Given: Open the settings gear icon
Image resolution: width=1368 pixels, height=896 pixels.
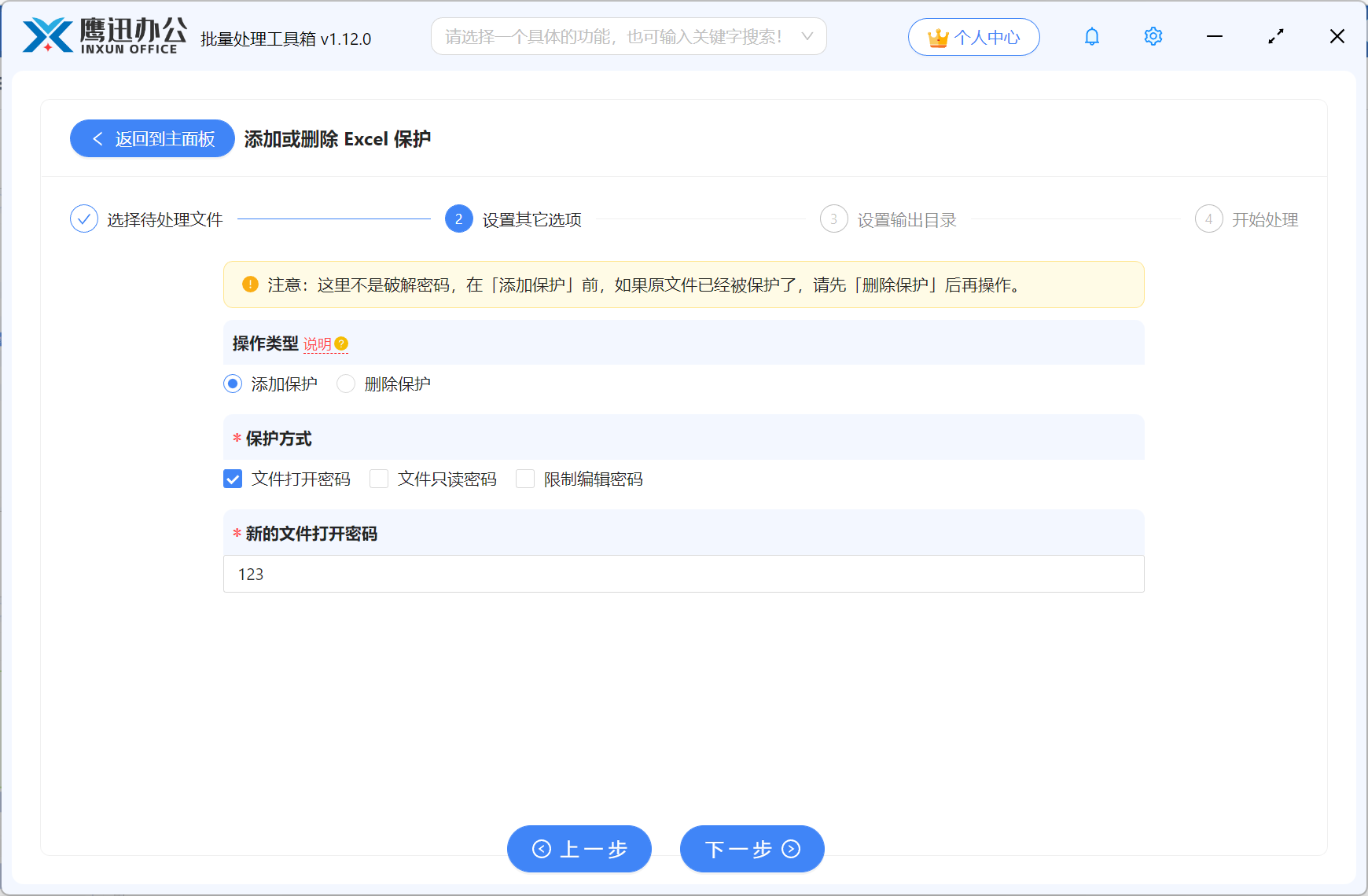Looking at the screenshot, I should pyautogui.click(x=1153, y=36).
